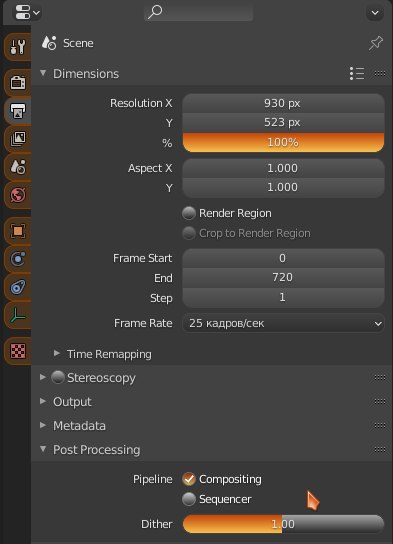Disable the Compositing pipeline checkbox
The image size is (393, 544).
[x=189, y=479]
